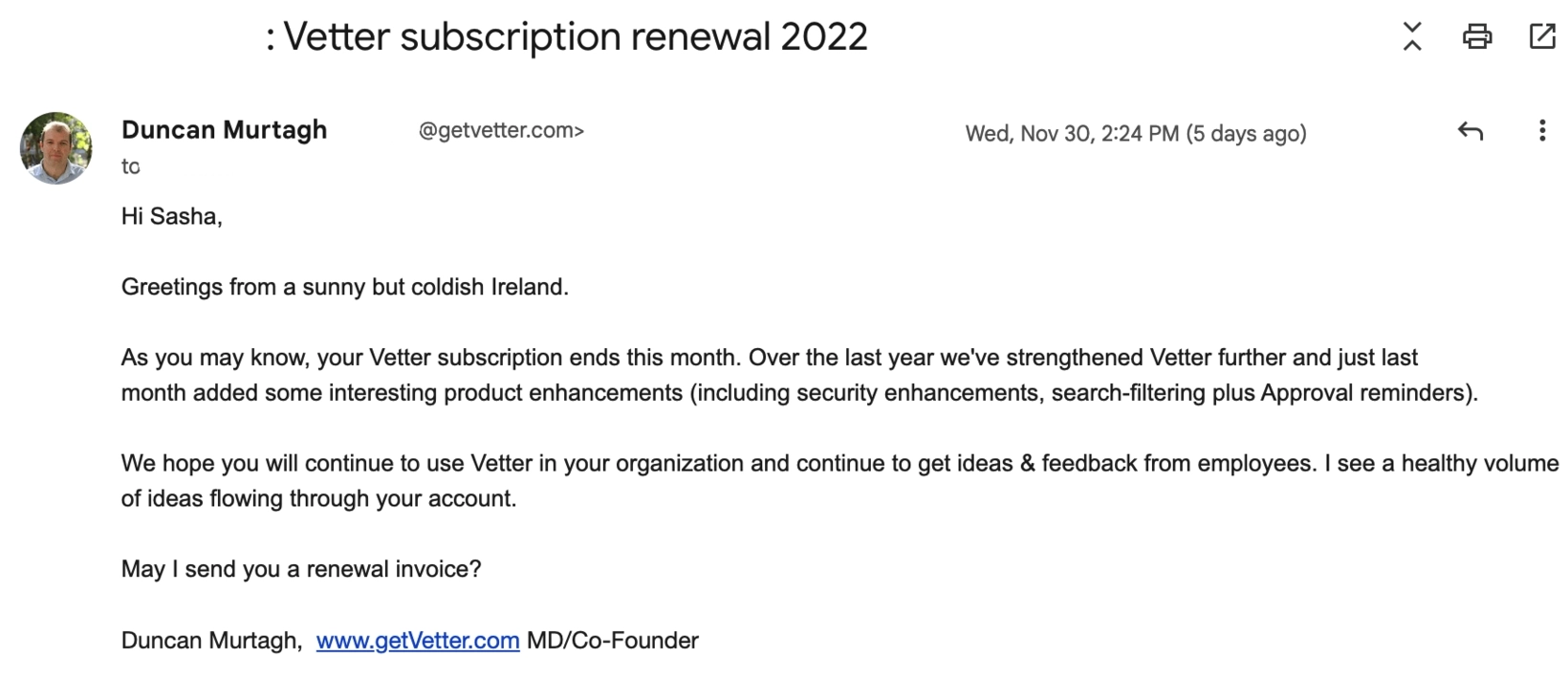Click the print icon beside the subject
The width and height of the screenshot is (1568, 680).
(x=1478, y=37)
